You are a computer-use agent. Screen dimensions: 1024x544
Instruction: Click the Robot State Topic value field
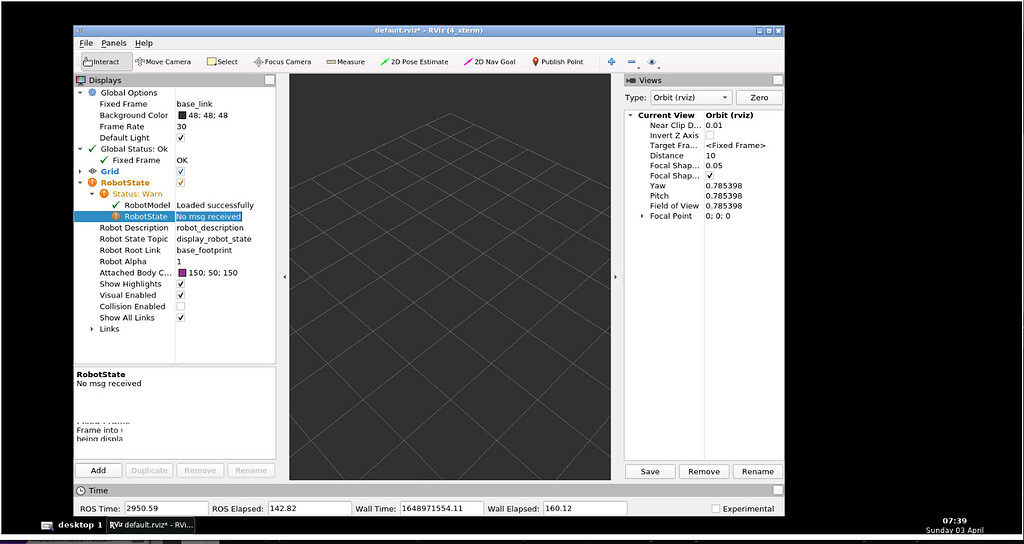pos(214,239)
